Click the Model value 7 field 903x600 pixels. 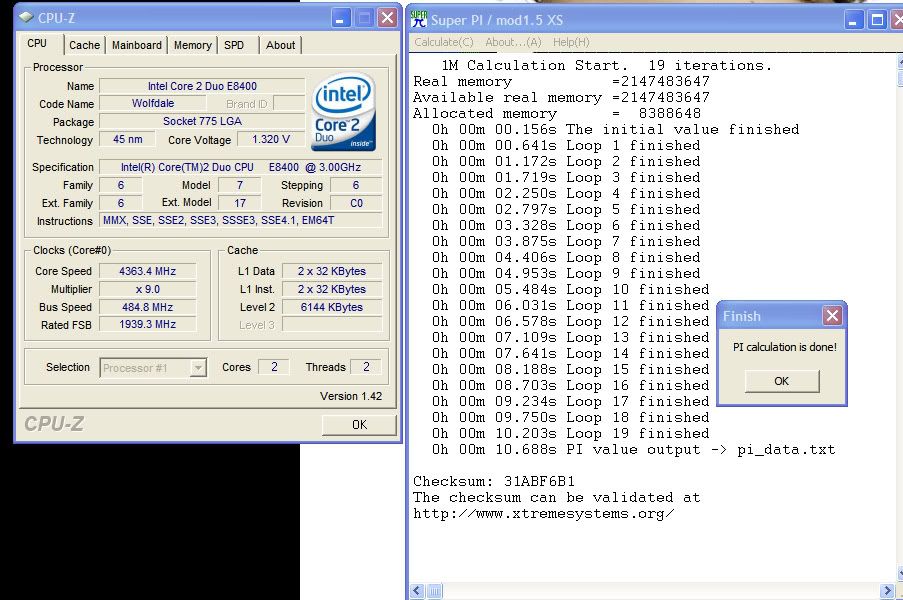[x=240, y=185]
